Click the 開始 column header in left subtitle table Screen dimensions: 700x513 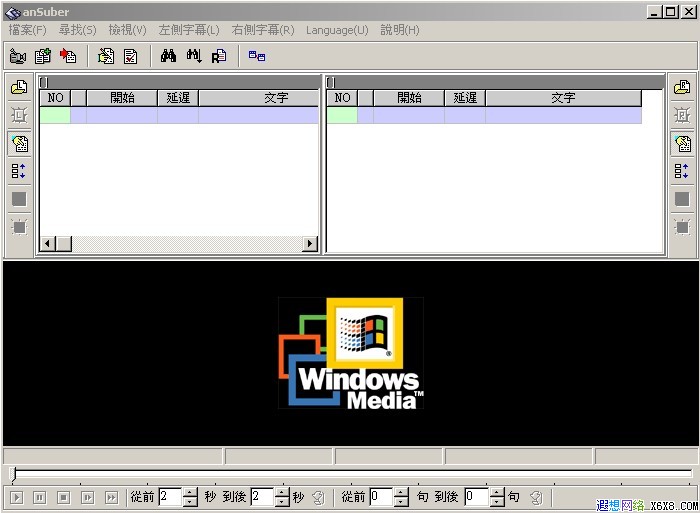click(122, 98)
